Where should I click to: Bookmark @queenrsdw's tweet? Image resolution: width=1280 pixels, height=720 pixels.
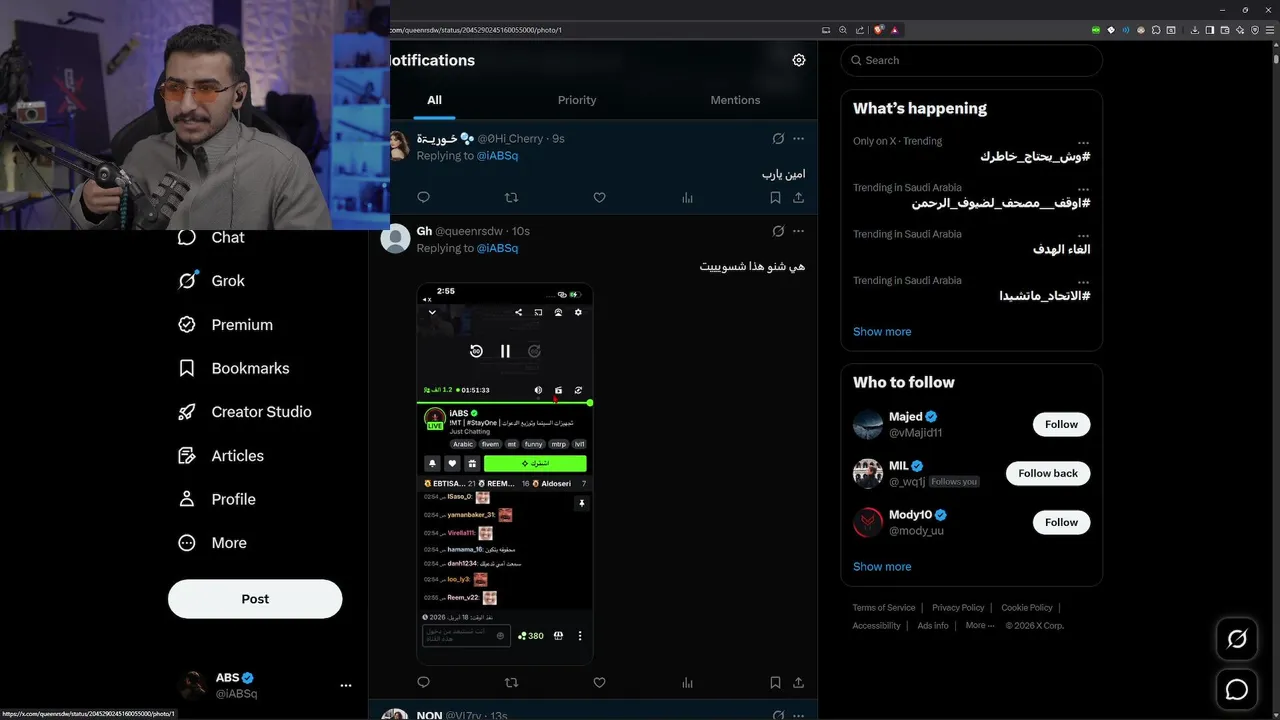775,683
